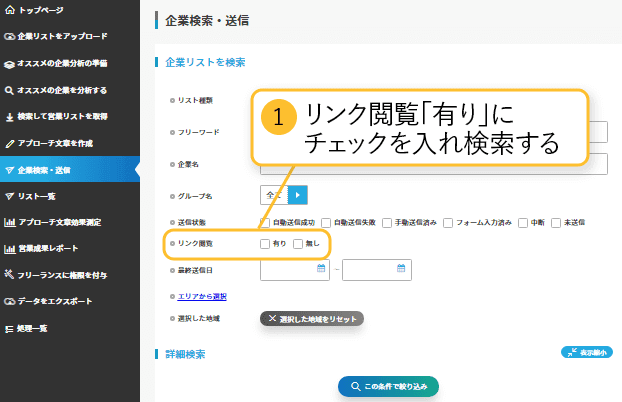Open calendar icon in end date field
The height and width of the screenshot is (402, 622).
pos(401,268)
